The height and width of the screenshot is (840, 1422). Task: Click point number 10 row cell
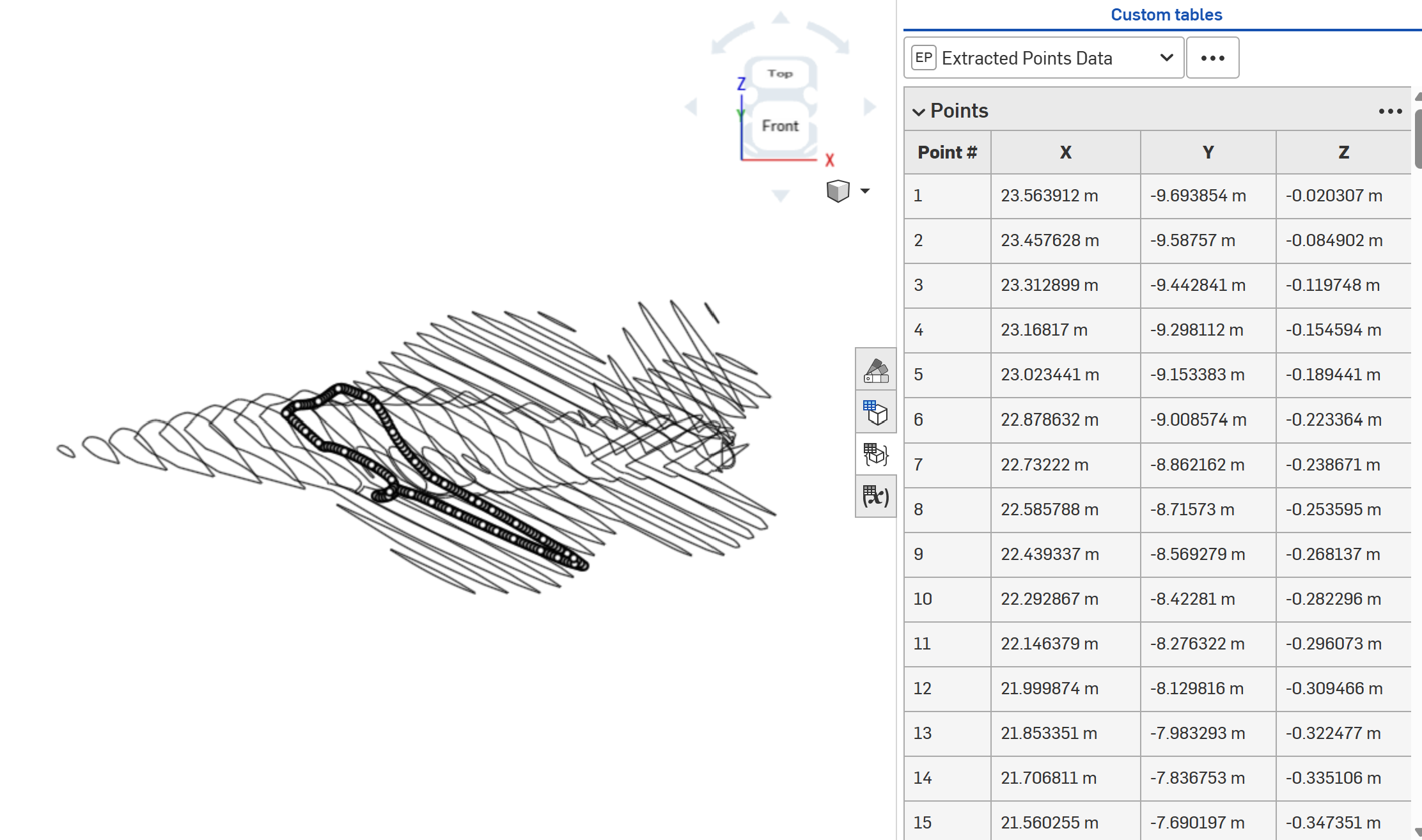click(948, 599)
